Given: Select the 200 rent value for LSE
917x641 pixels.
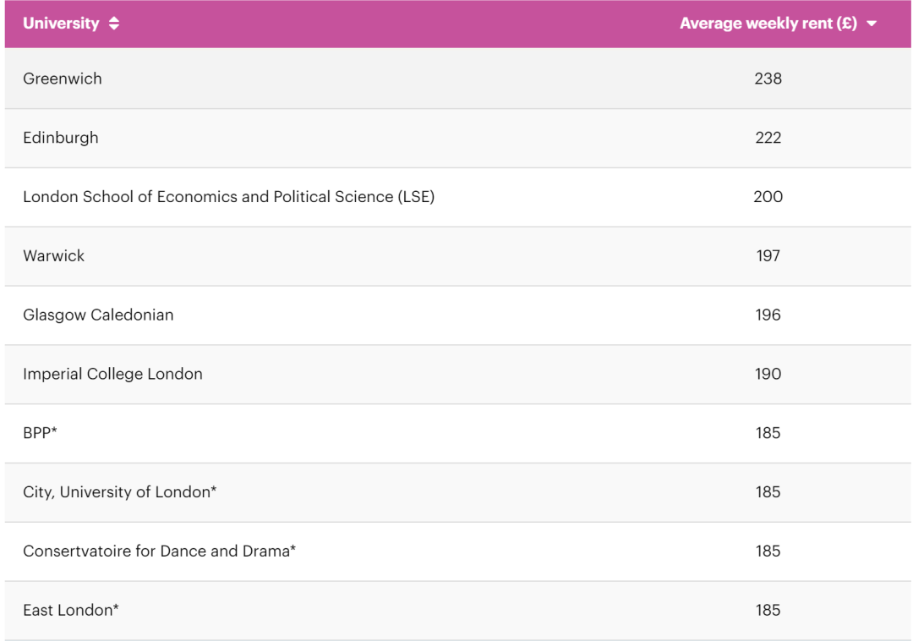Looking at the screenshot, I should (x=768, y=197).
